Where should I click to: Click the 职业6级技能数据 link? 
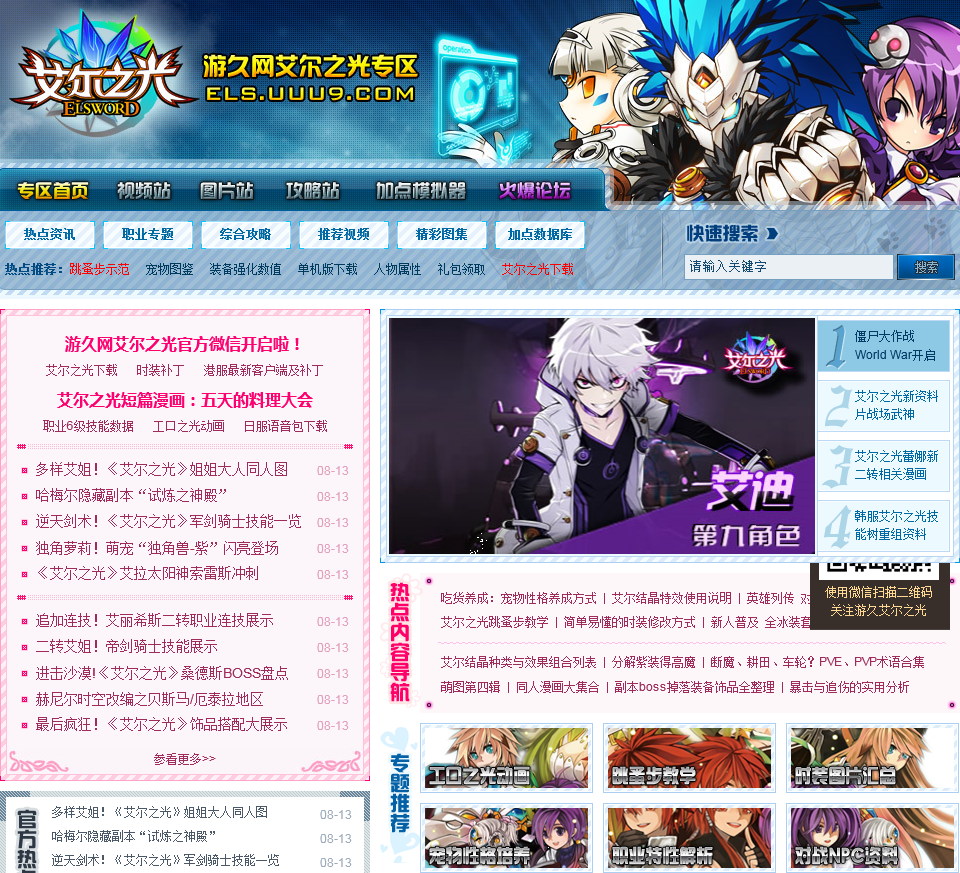coord(88,426)
